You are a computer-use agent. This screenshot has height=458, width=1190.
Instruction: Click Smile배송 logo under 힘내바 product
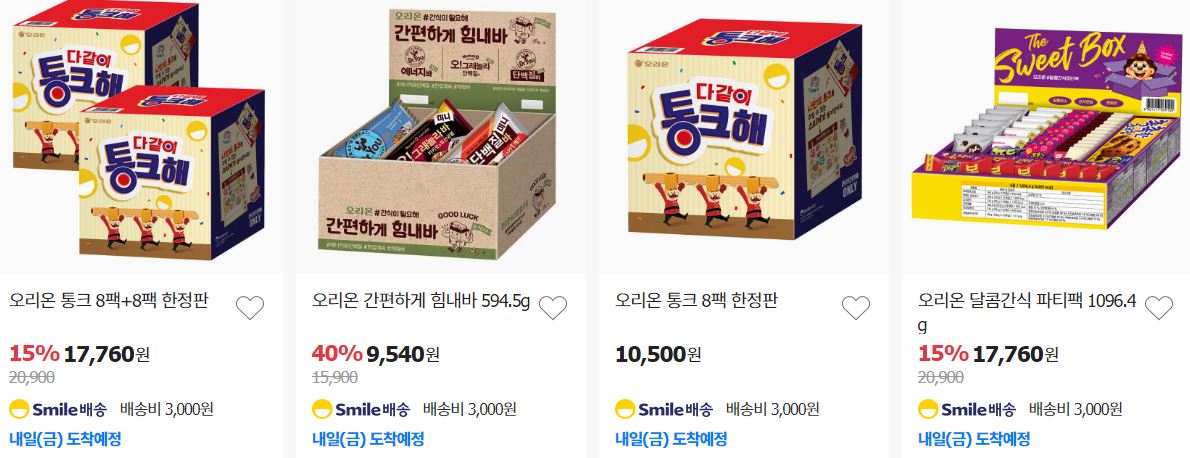[360, 409]
